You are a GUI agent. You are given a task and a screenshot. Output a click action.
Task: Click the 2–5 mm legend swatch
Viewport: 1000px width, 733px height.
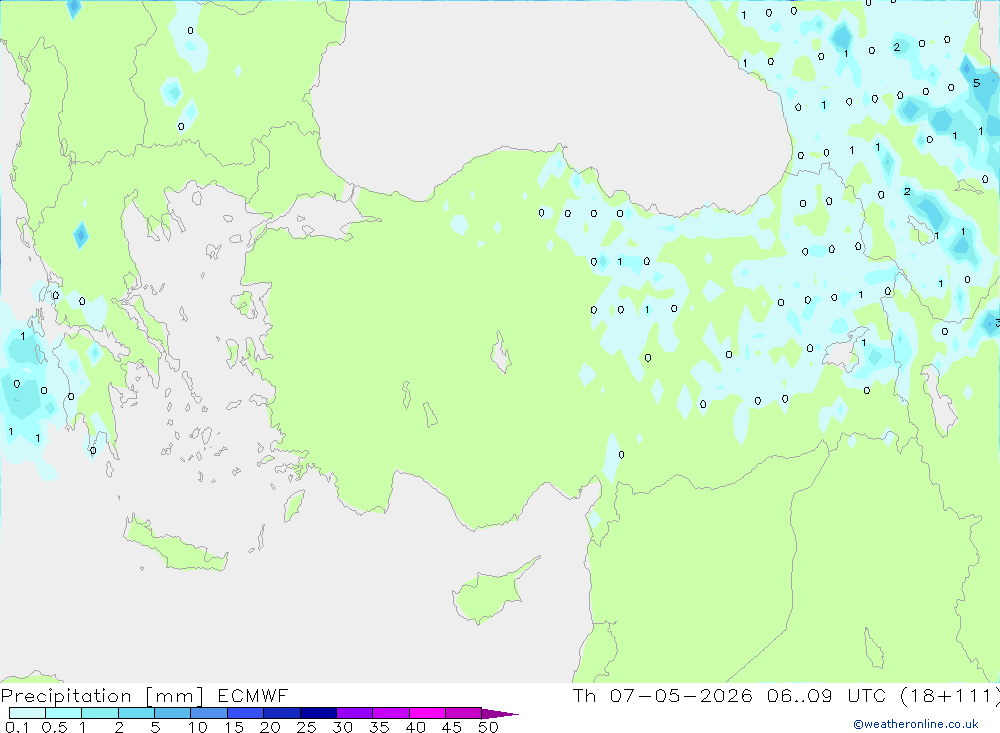(136, 713)
